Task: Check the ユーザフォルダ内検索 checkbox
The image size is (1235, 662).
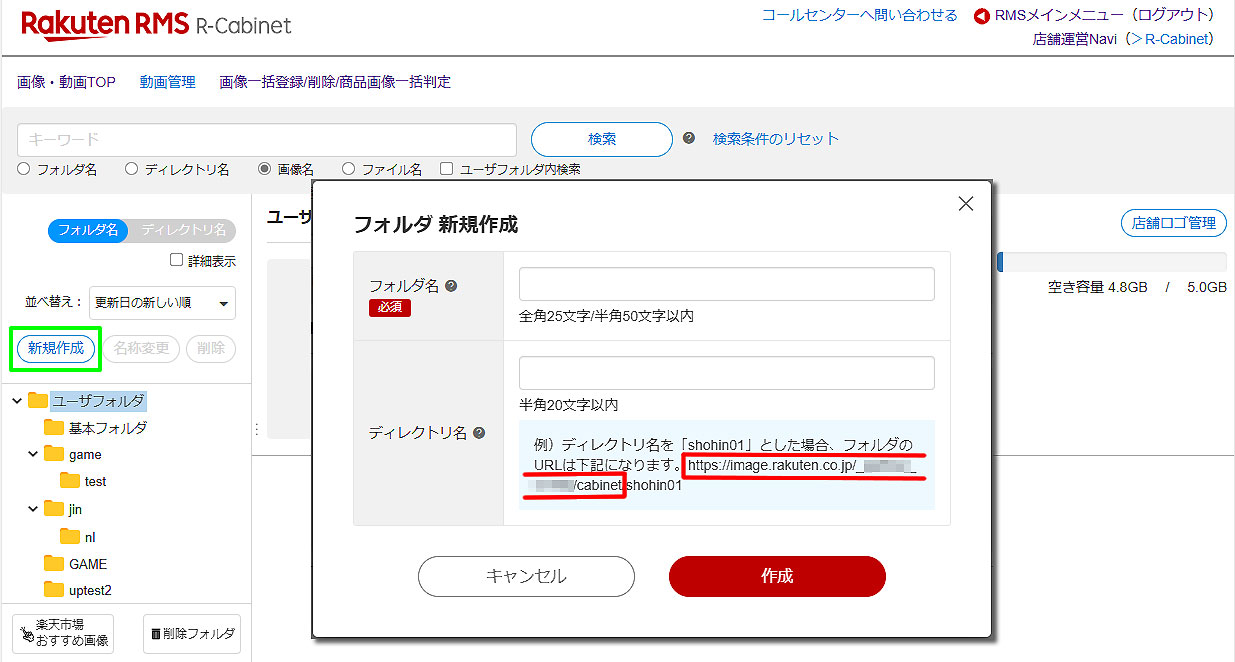Action: 447,169
